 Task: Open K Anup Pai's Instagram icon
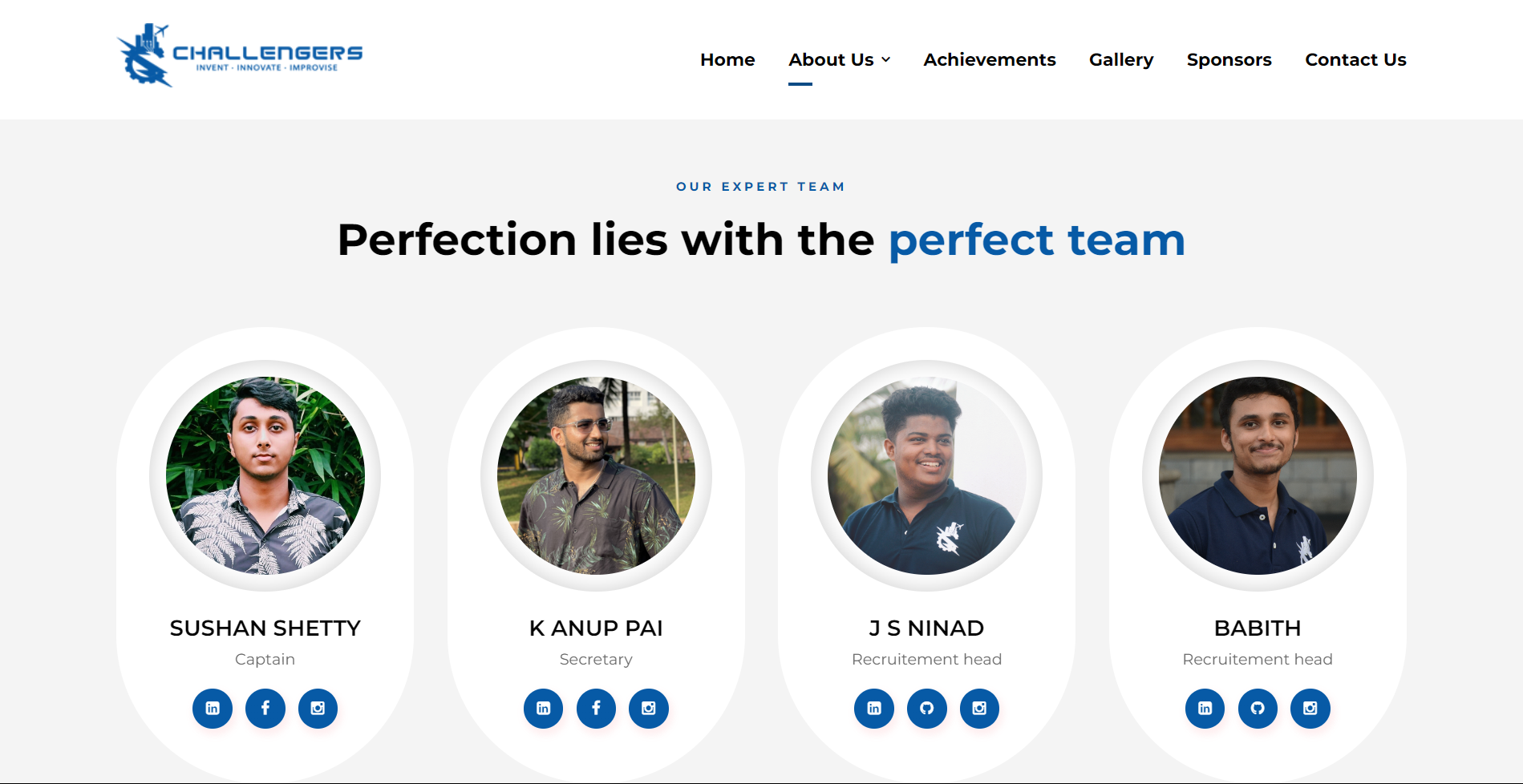(x=649, y=709)
